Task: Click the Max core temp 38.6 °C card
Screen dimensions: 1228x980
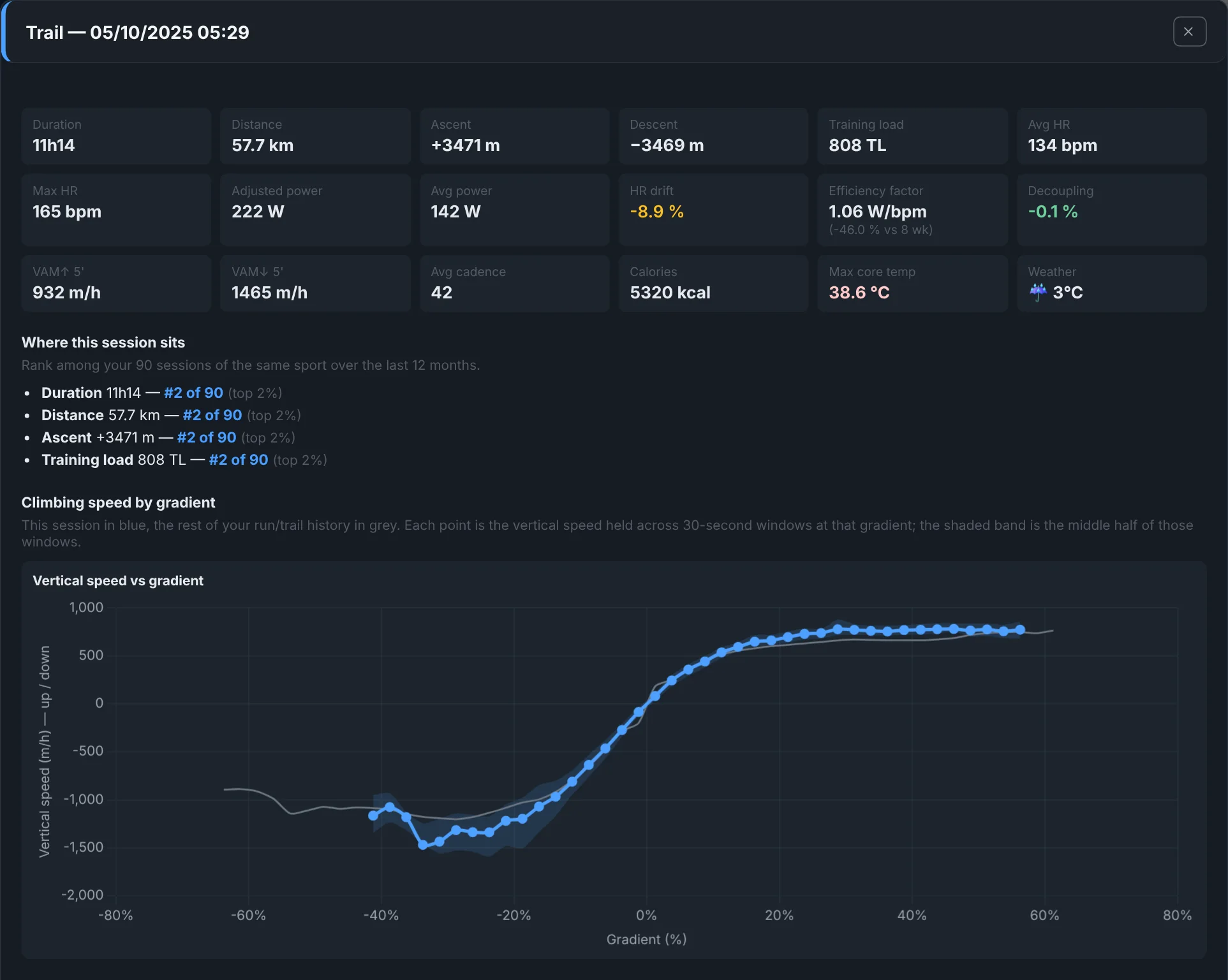Action: (x=912, y=284)
